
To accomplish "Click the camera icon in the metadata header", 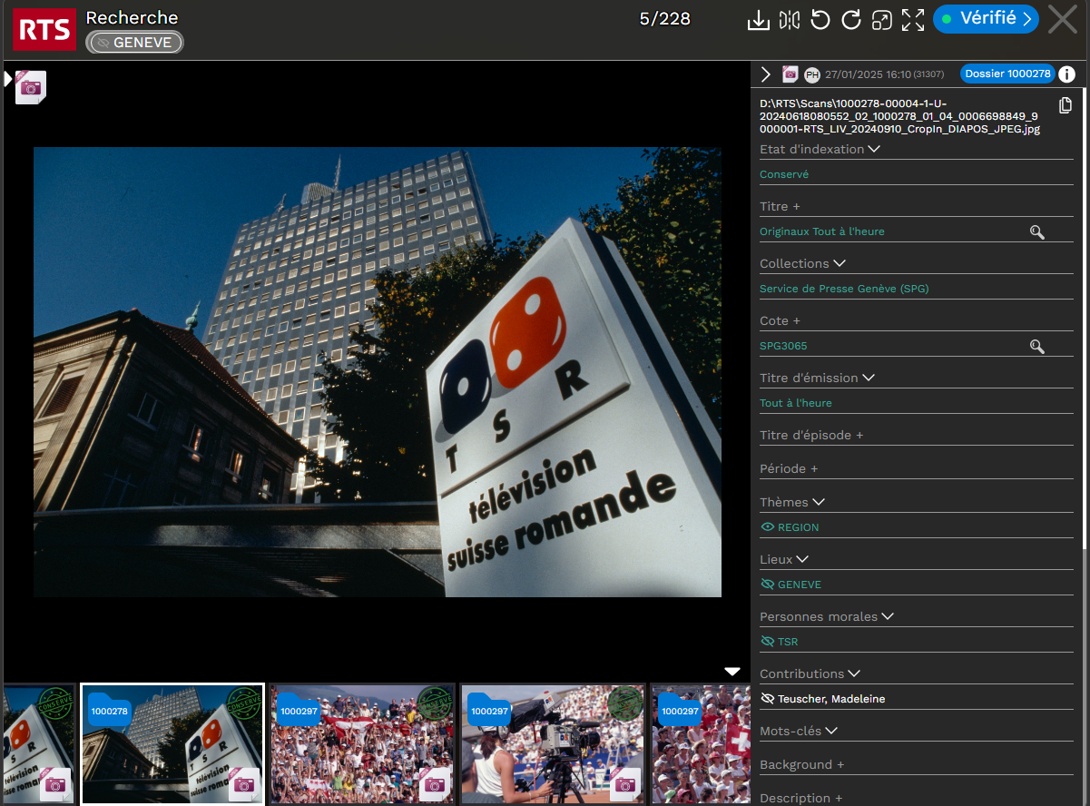I will pos(790,74).
